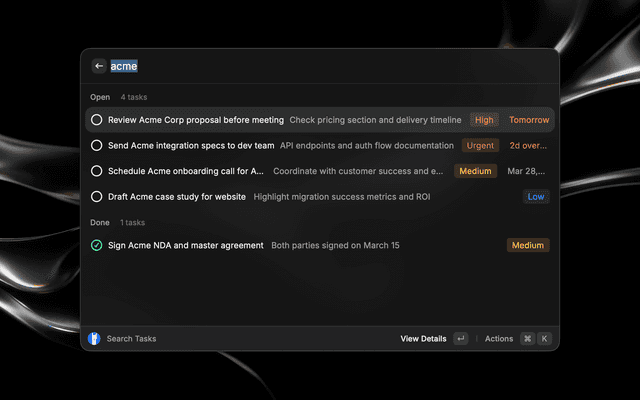Open the Actions menu
This screenshot has width=640, height=400.
point(499,339)
